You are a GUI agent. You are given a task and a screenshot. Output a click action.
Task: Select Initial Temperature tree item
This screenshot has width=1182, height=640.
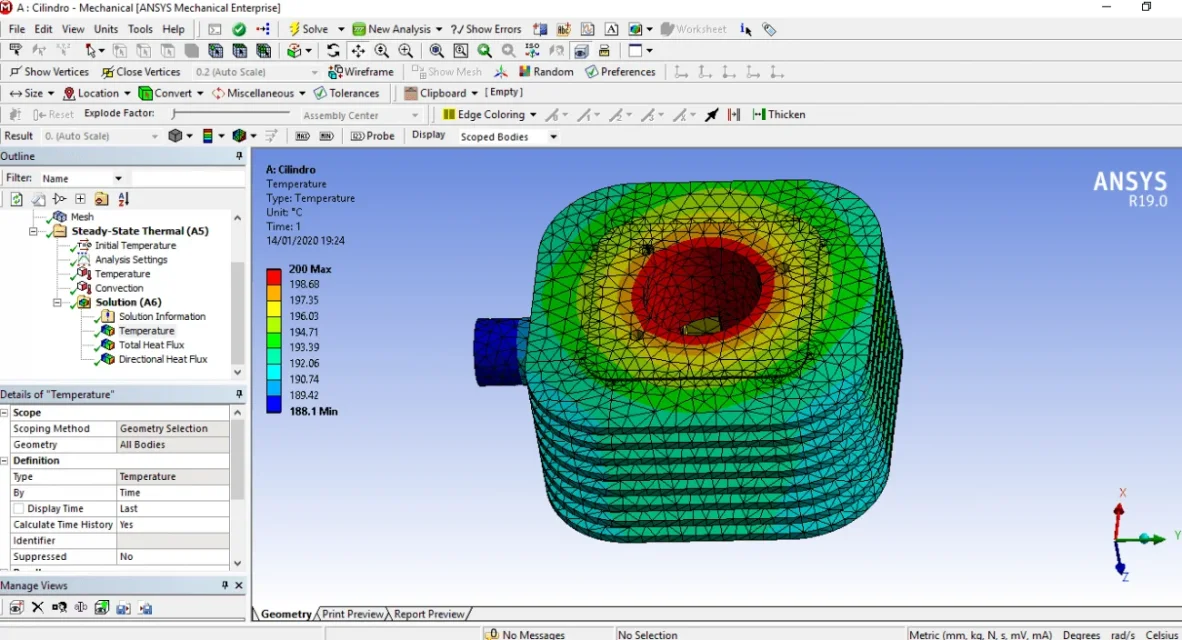tap(135, 246)
